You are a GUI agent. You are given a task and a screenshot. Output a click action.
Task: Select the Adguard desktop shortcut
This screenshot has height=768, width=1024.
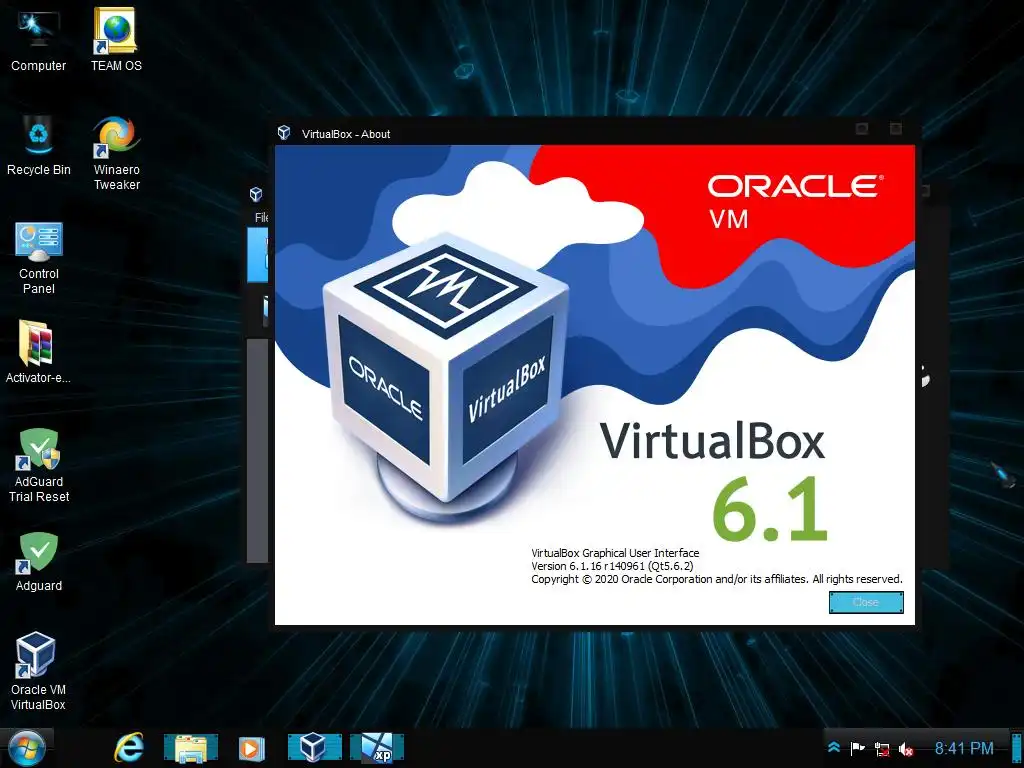click(39, 562)
